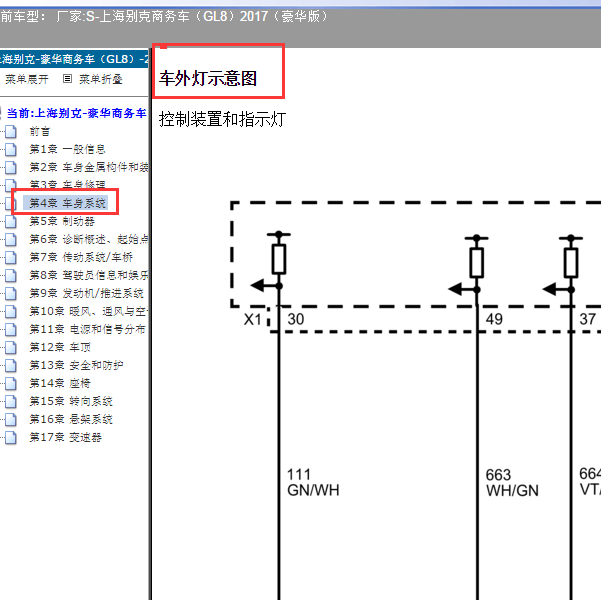Open chapter 第2章 车身金属构件

89,167
